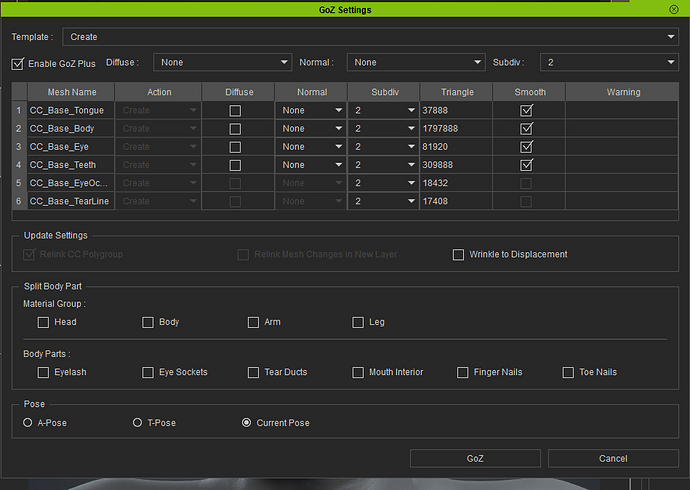
Task: Check the Eye Sockets body part
Action: pos(148,373)
